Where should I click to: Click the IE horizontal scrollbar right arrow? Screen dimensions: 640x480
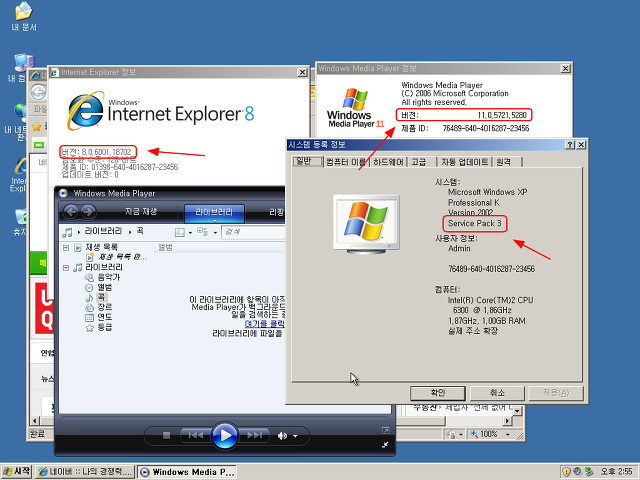pos(508,421)
